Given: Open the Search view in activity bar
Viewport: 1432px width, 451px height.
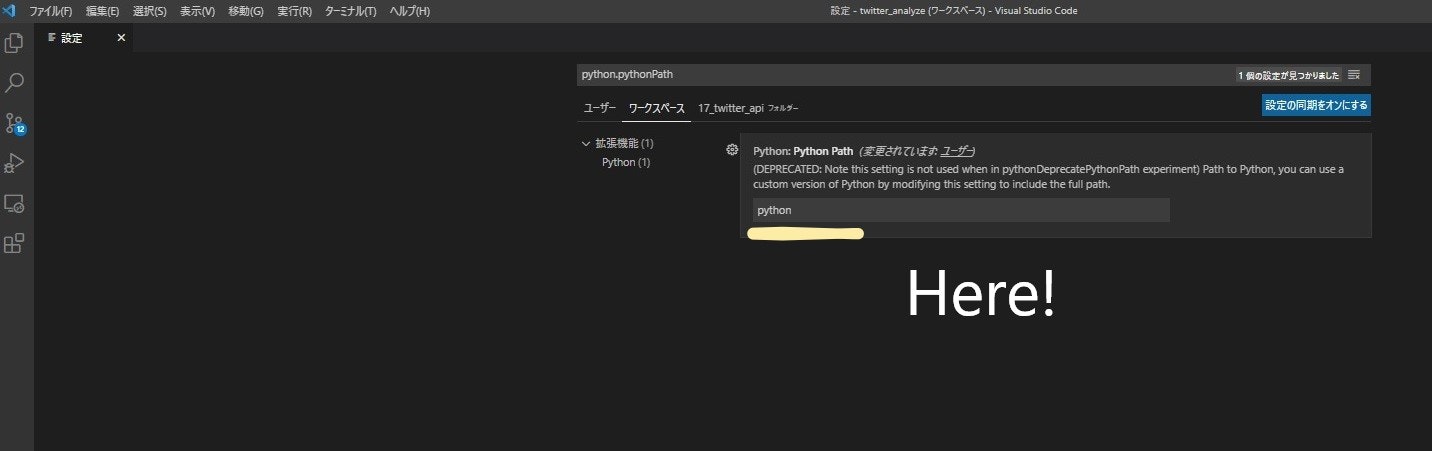Looking at the screenshot, I should coord(14,83).
